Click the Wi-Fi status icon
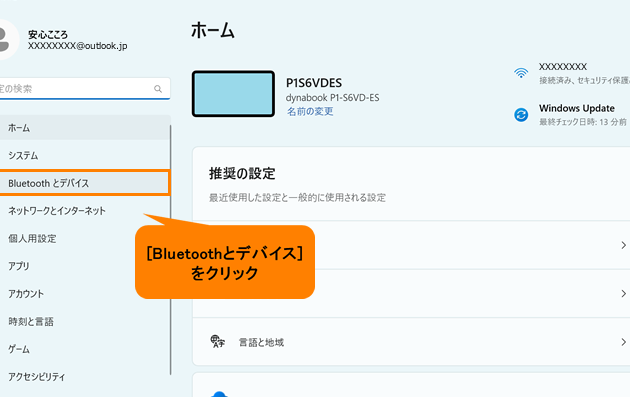This screenshot has height=397, width=630. point(521,73)
